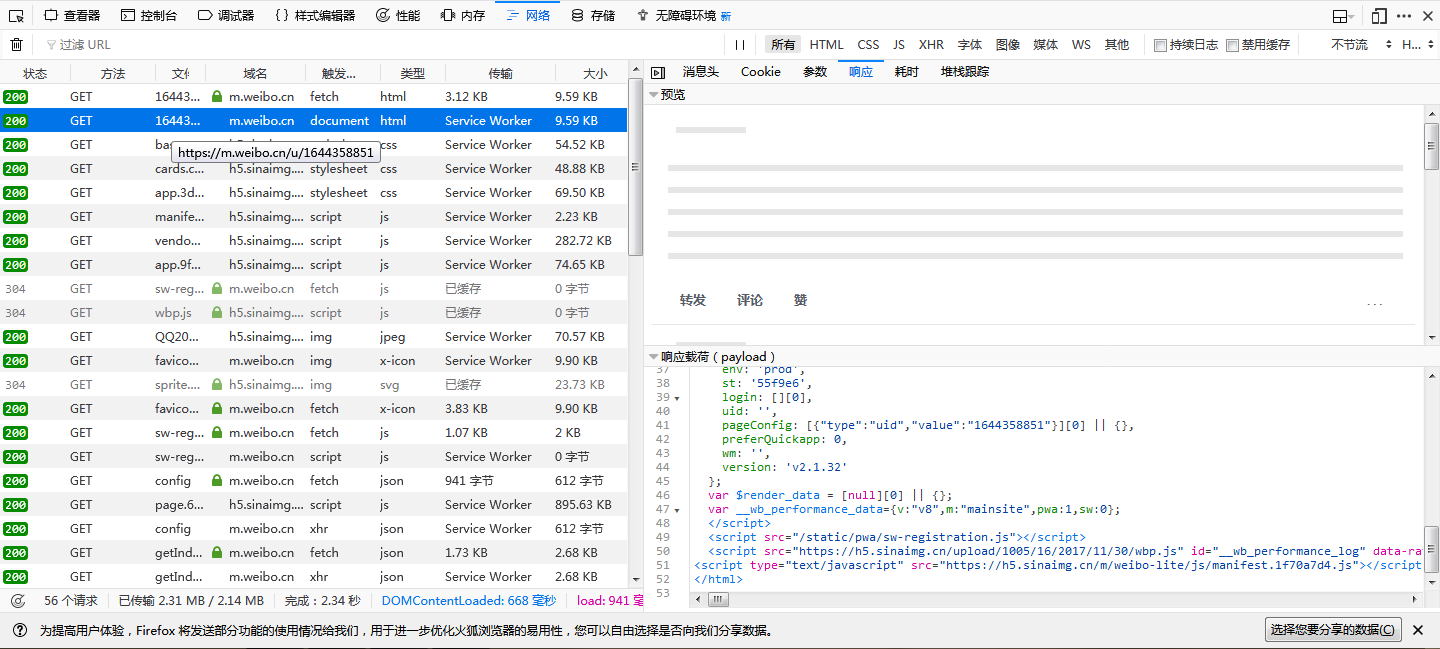
Task: Toggle the XHR request filter
Action: [x=931, y=44]
